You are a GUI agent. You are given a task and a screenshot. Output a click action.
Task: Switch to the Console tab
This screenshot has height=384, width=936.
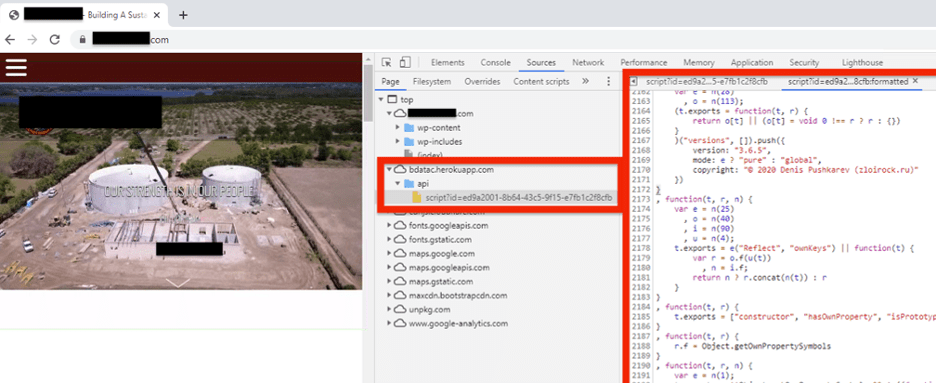point(495,63)
